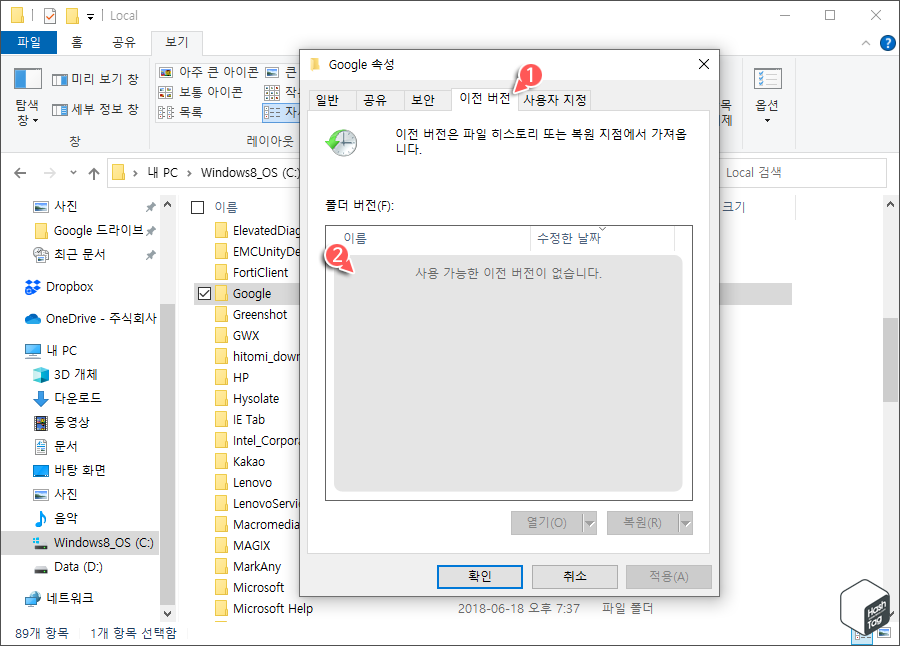
Task: Collapse the ribbon with the chevron arrow
Action: 865,42
